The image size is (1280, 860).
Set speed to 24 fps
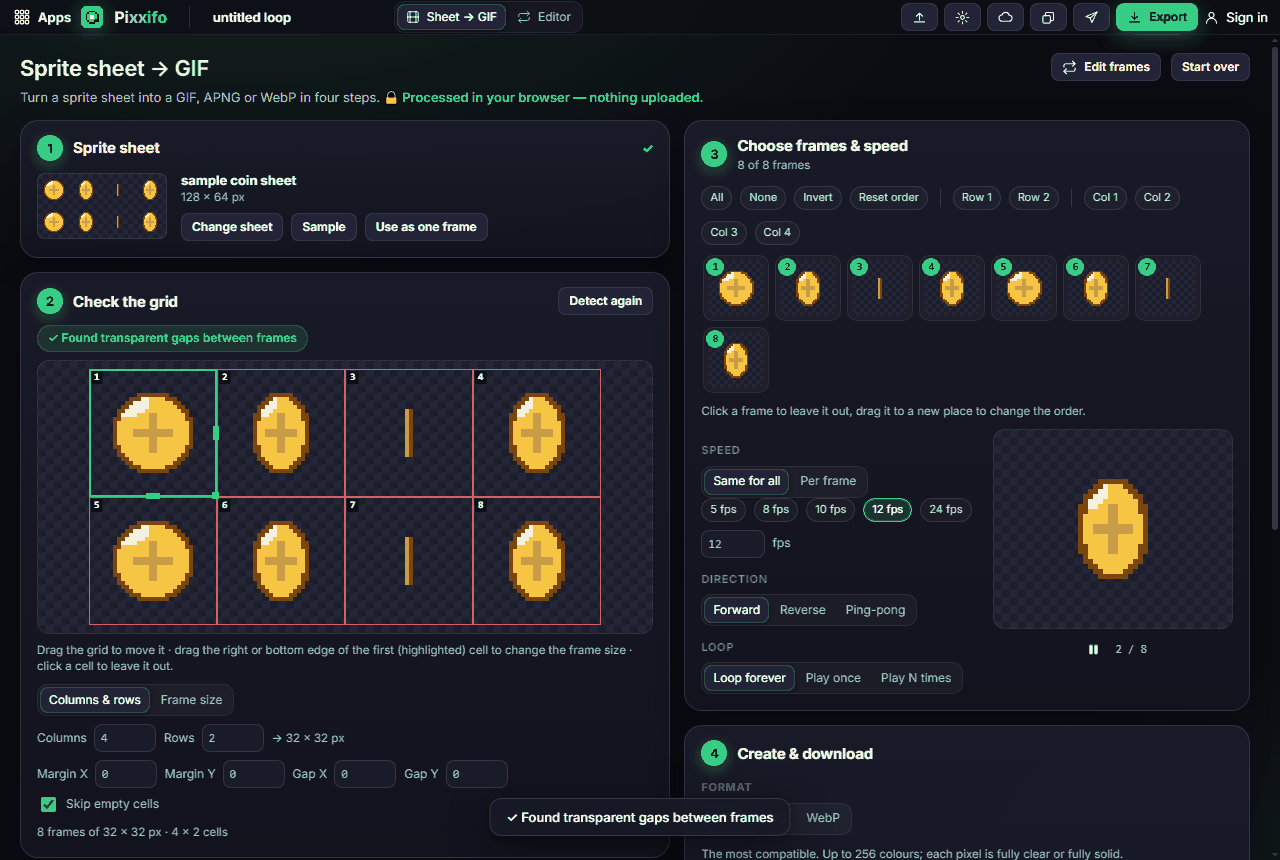[946, 510]
